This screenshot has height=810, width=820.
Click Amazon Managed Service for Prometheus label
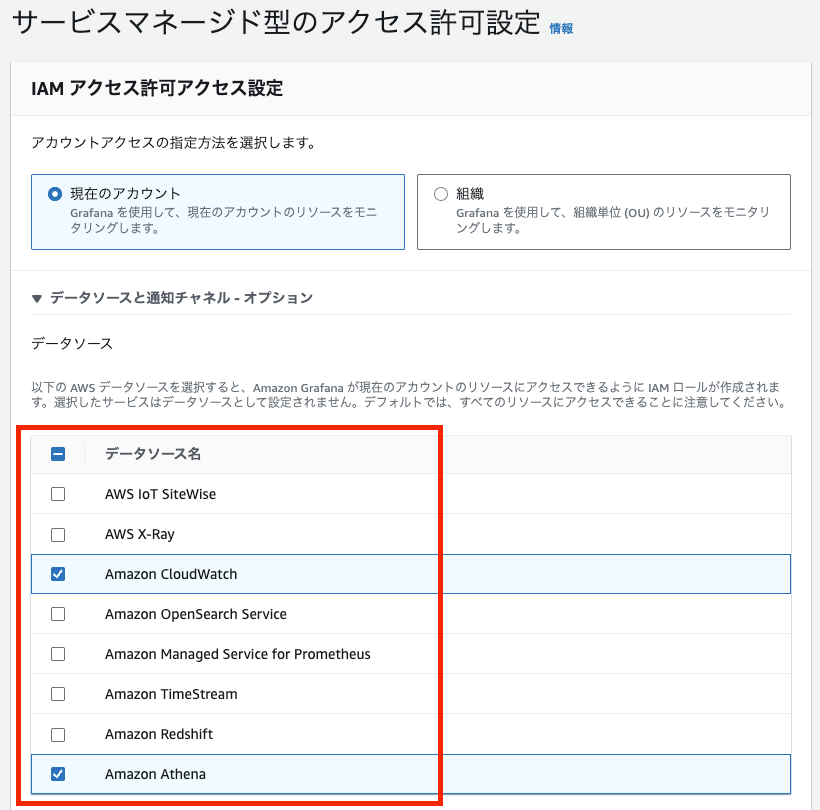[237, 654]
